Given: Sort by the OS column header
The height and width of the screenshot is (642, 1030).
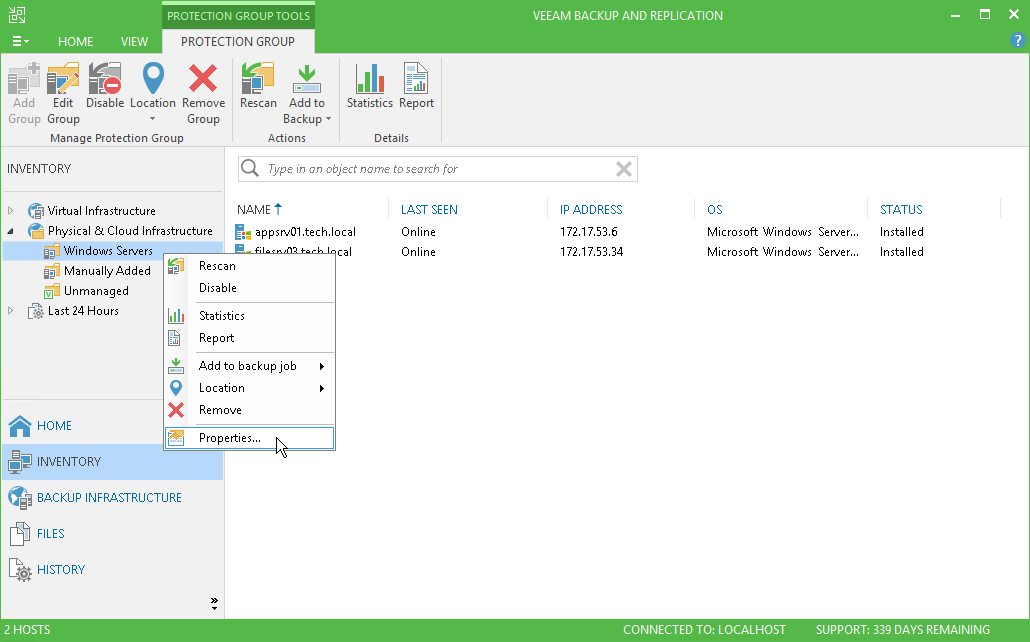Looking at the screenshot, I should (715, 210).
